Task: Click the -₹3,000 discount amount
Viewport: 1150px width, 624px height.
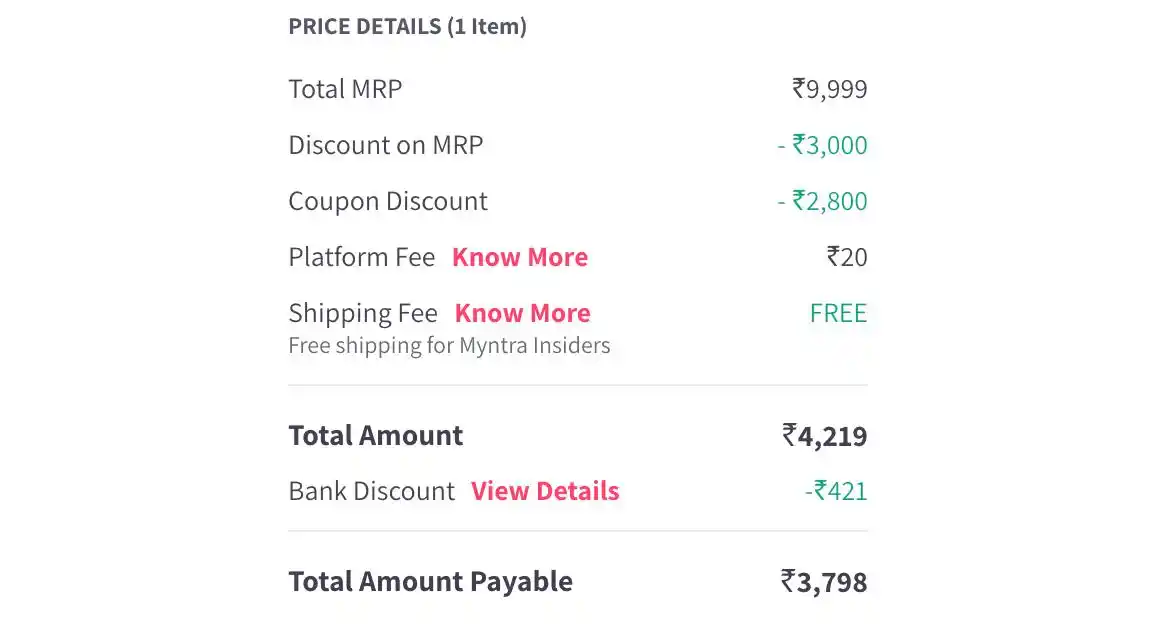Action: pos(822,145)
